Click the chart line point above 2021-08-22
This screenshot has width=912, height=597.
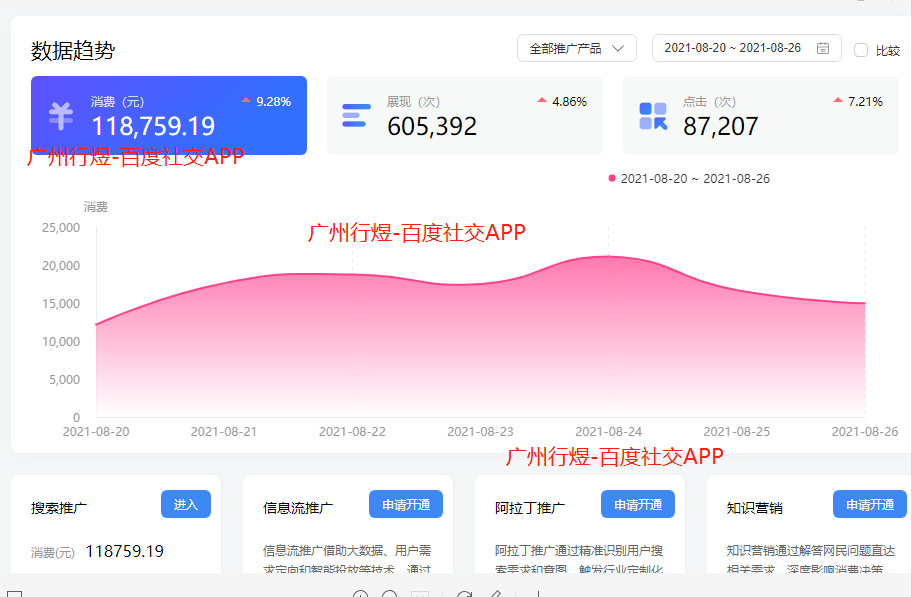point(352,275)
